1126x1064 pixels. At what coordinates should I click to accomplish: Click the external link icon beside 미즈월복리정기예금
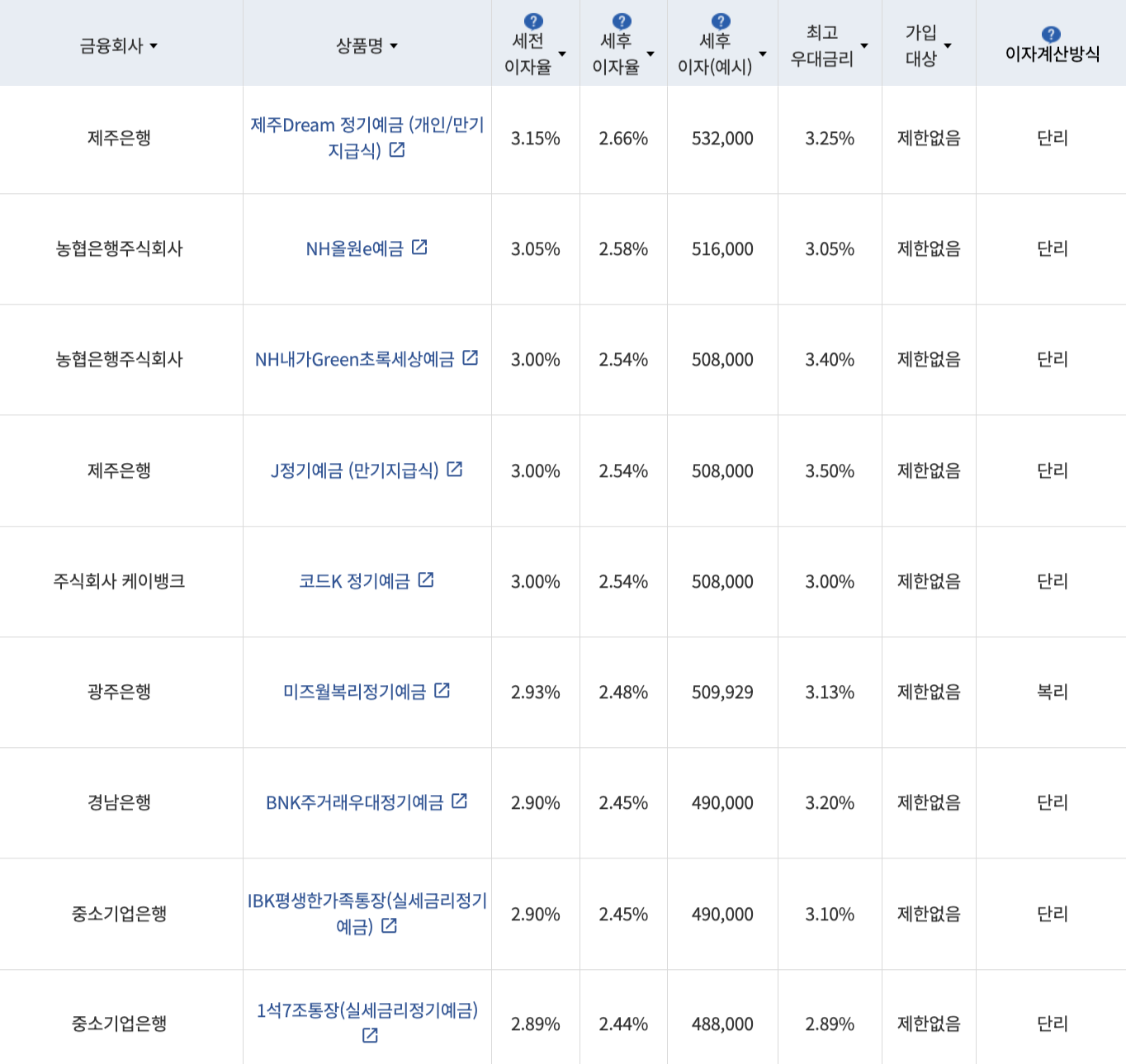pos(444,692)
